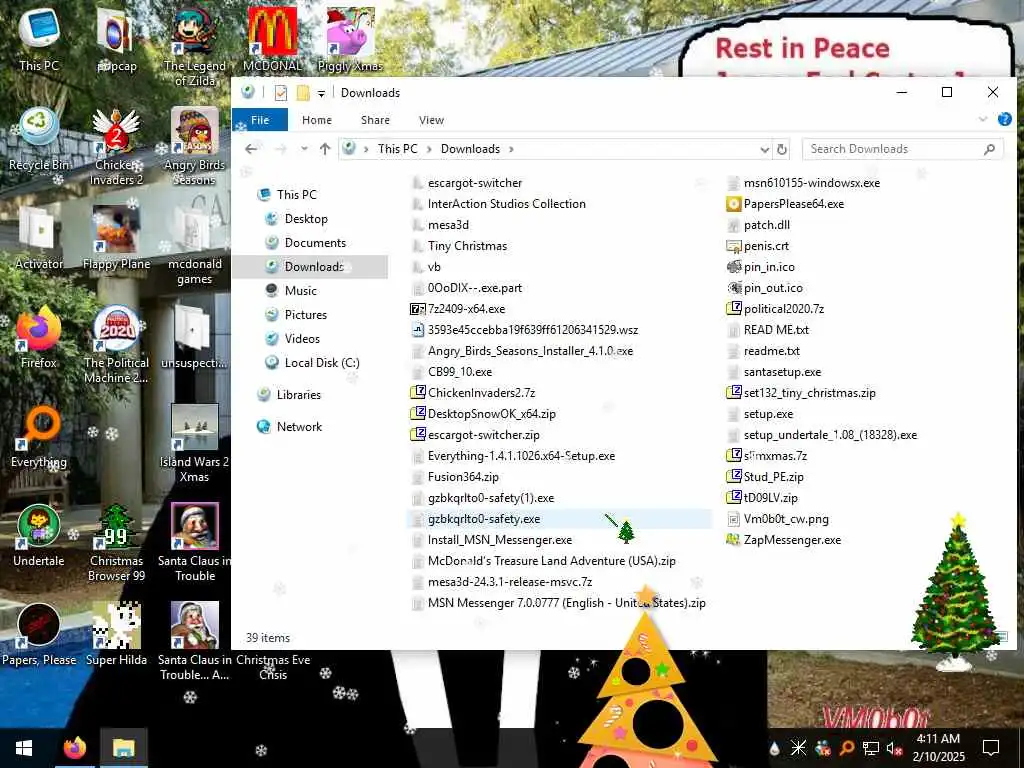
Task: Launch Undertale desktop shortcut
Action: click(39, 536)
